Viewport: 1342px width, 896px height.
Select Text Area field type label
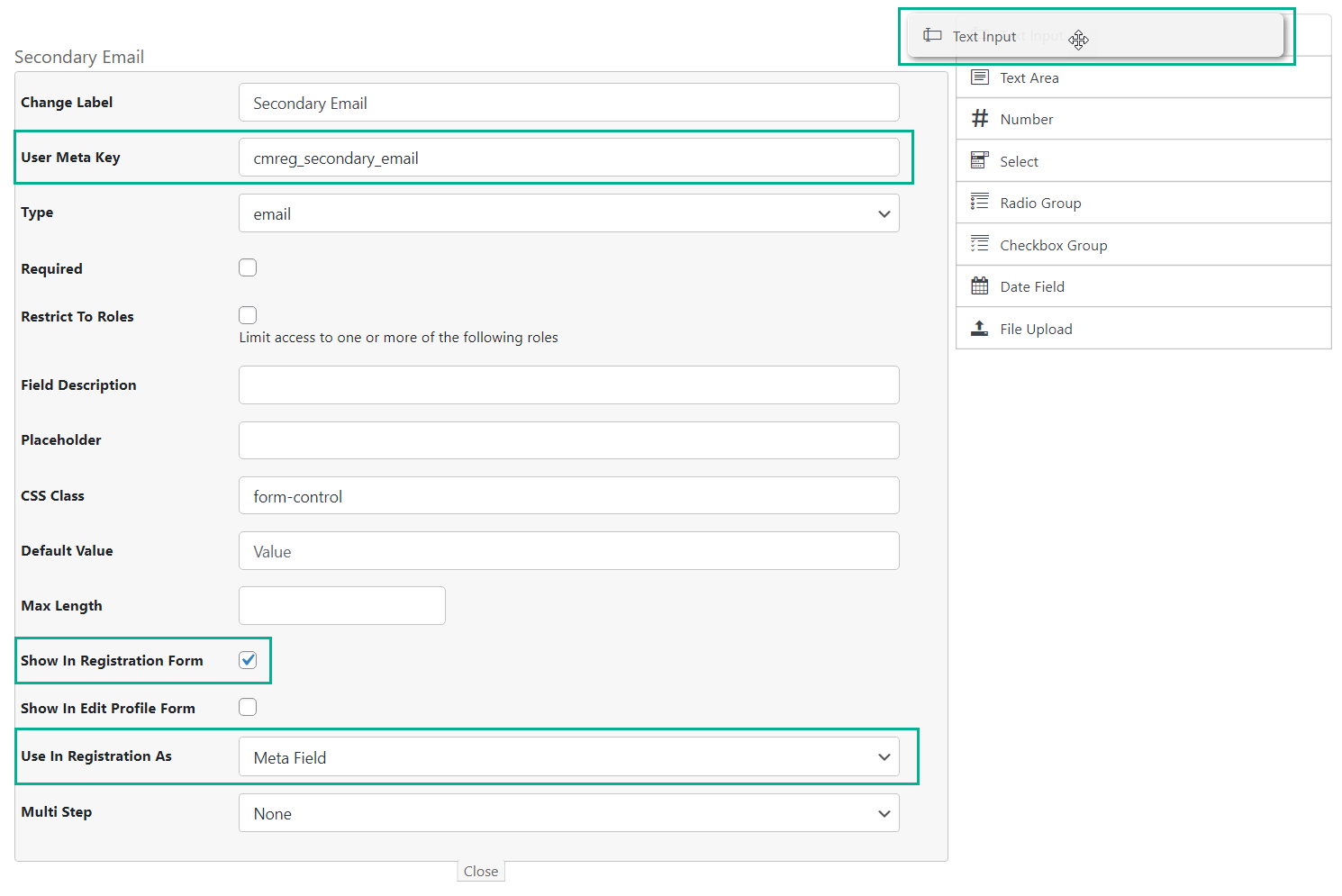[1029, 78]
